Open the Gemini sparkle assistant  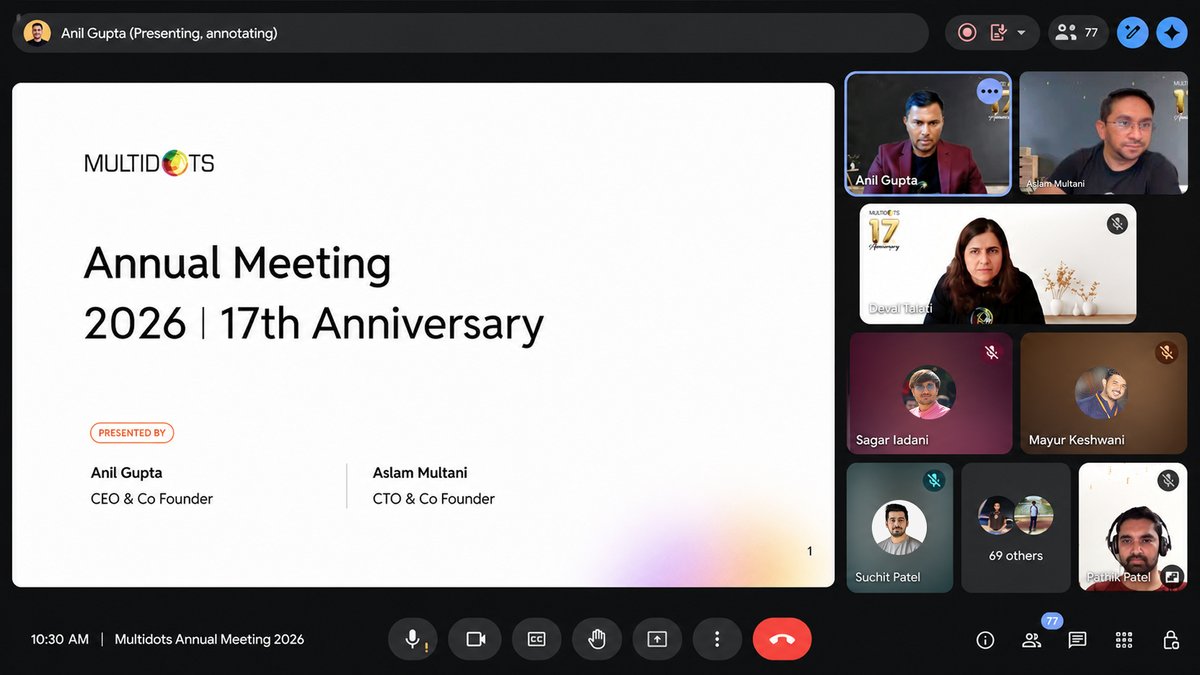coord(1171,33)
